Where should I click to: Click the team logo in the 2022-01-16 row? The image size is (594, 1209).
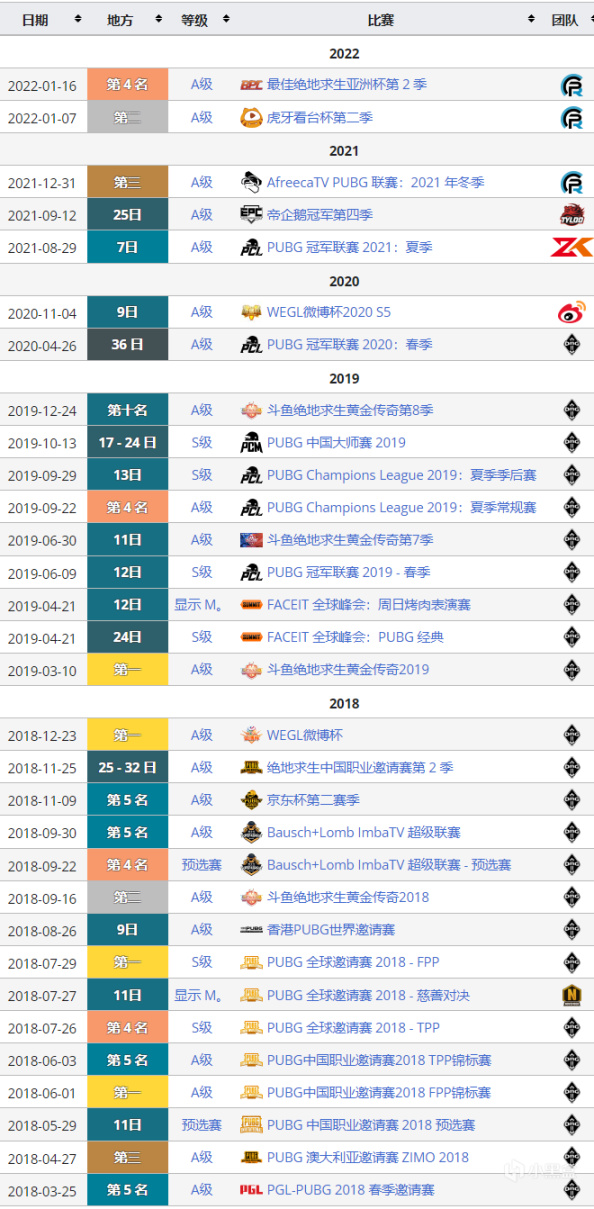tap(572, 85)
